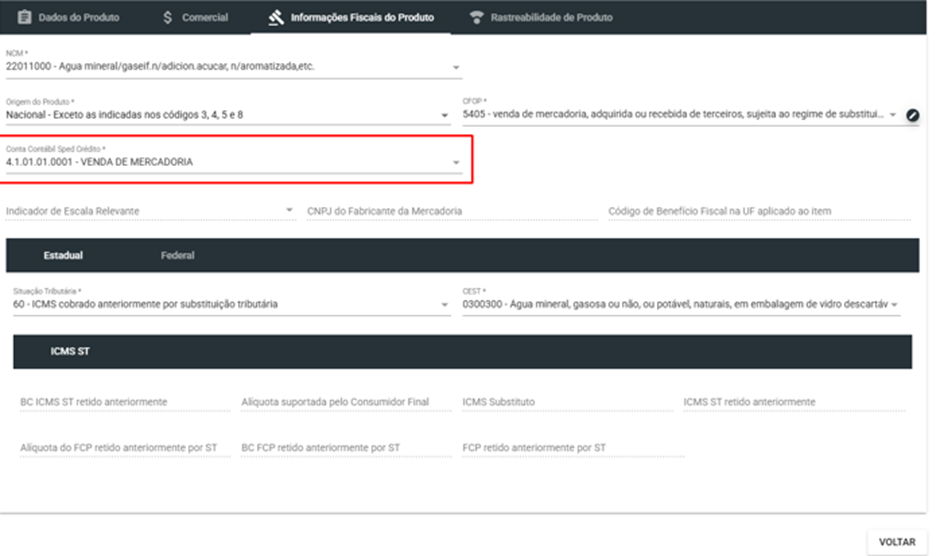The height and width of the screenshot is (556, 940).
Task: Click the dollar sign icon beside Comercial
Action: 167,17
